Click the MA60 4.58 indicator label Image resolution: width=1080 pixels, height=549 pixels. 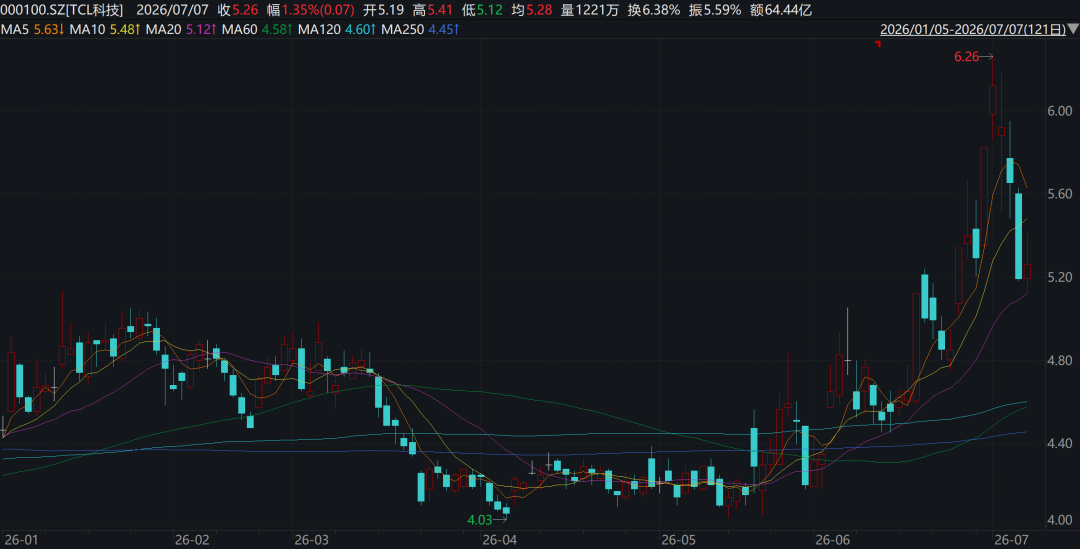[x=258, y=30]
